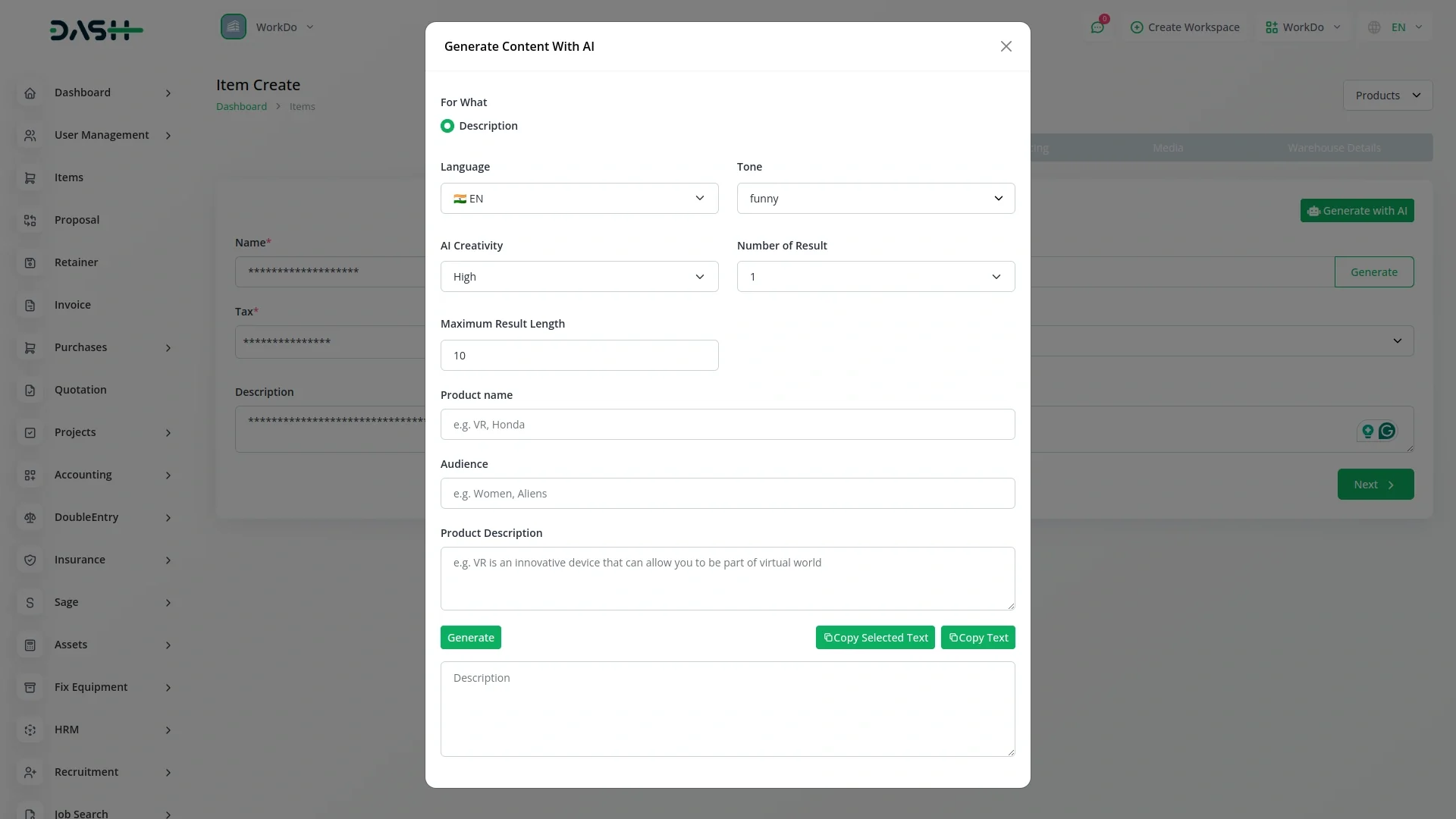Open the Tone dropdown showing funny

[x=875, y=199]
